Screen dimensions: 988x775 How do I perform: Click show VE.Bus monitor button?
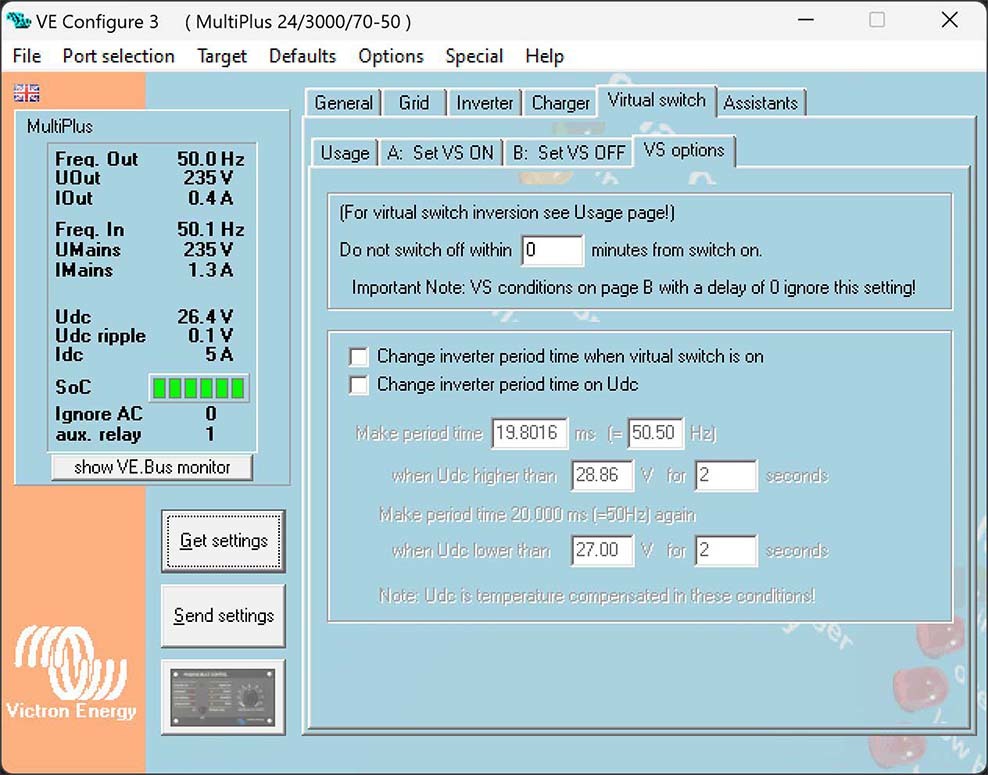coord(152,467)
